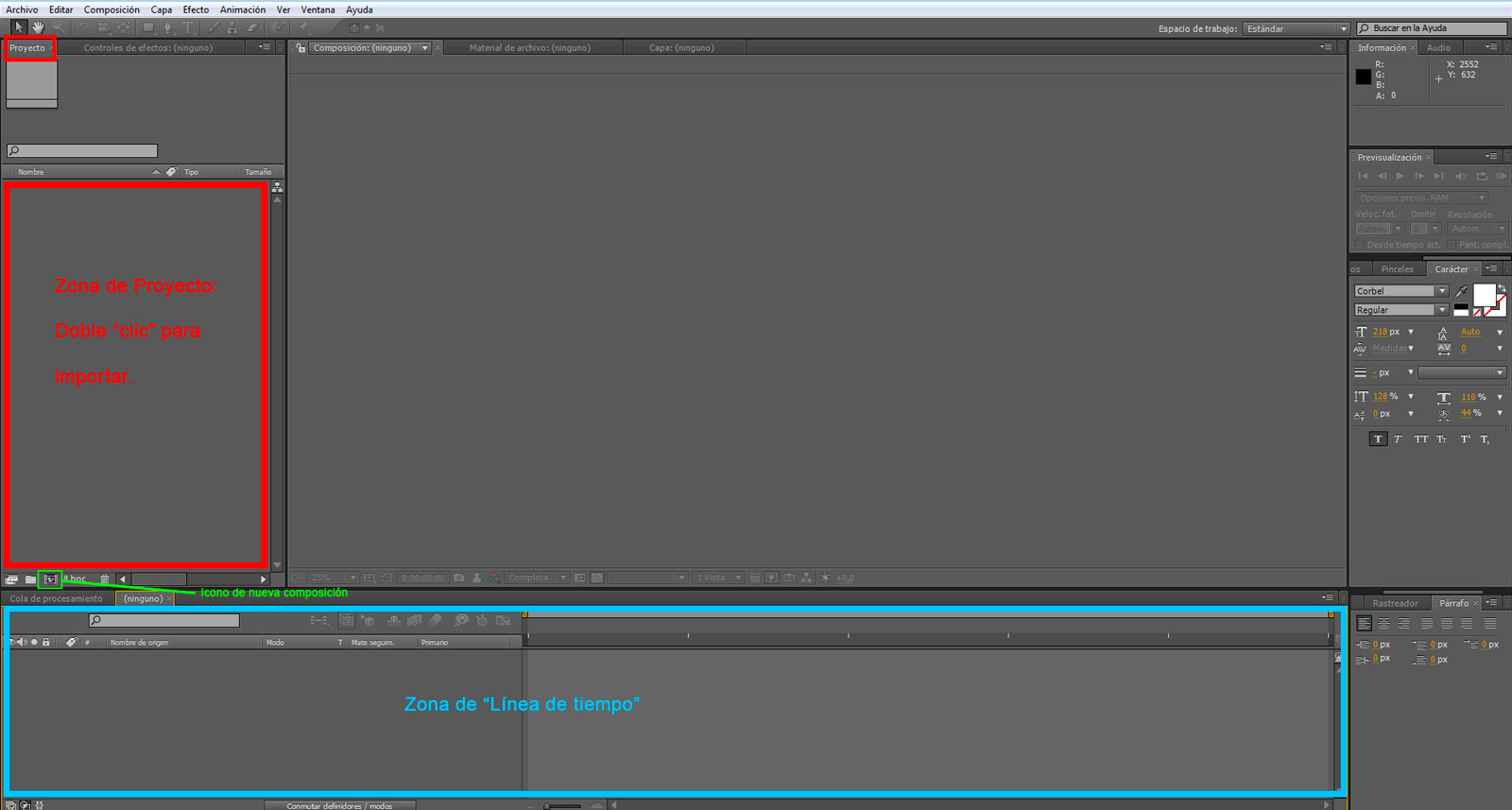The height and width of the screenshot is (810, 1512).
Task: Toggle the audio speaker column in timeline
Action: [22, 642]
